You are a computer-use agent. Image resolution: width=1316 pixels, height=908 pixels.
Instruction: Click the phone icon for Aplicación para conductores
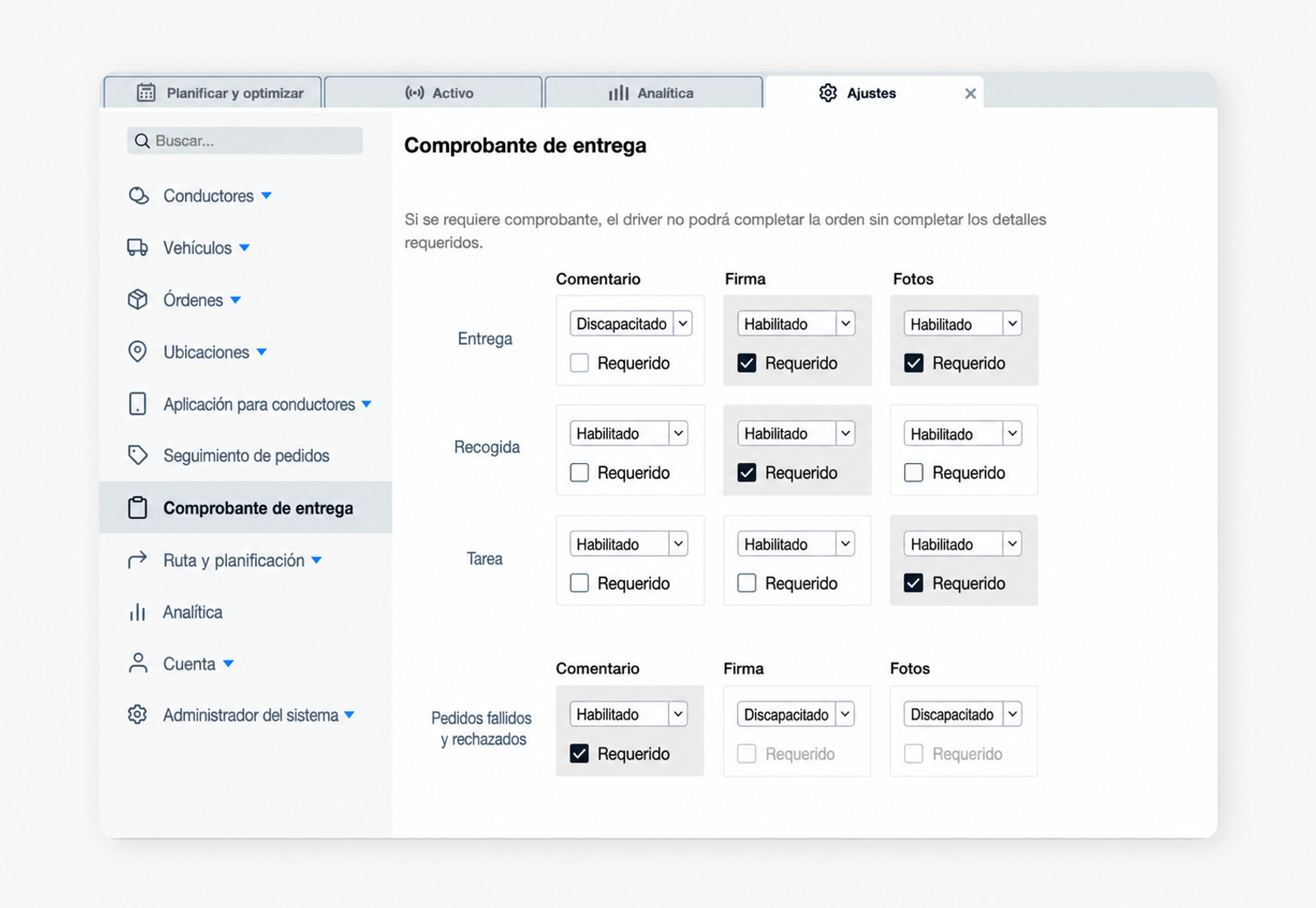[137, 404]
